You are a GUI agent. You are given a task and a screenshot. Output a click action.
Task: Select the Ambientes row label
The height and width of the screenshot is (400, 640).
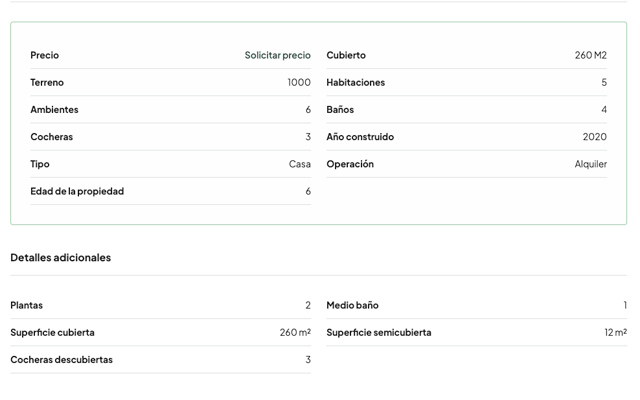pyautogui.click(x=54, y=109)
